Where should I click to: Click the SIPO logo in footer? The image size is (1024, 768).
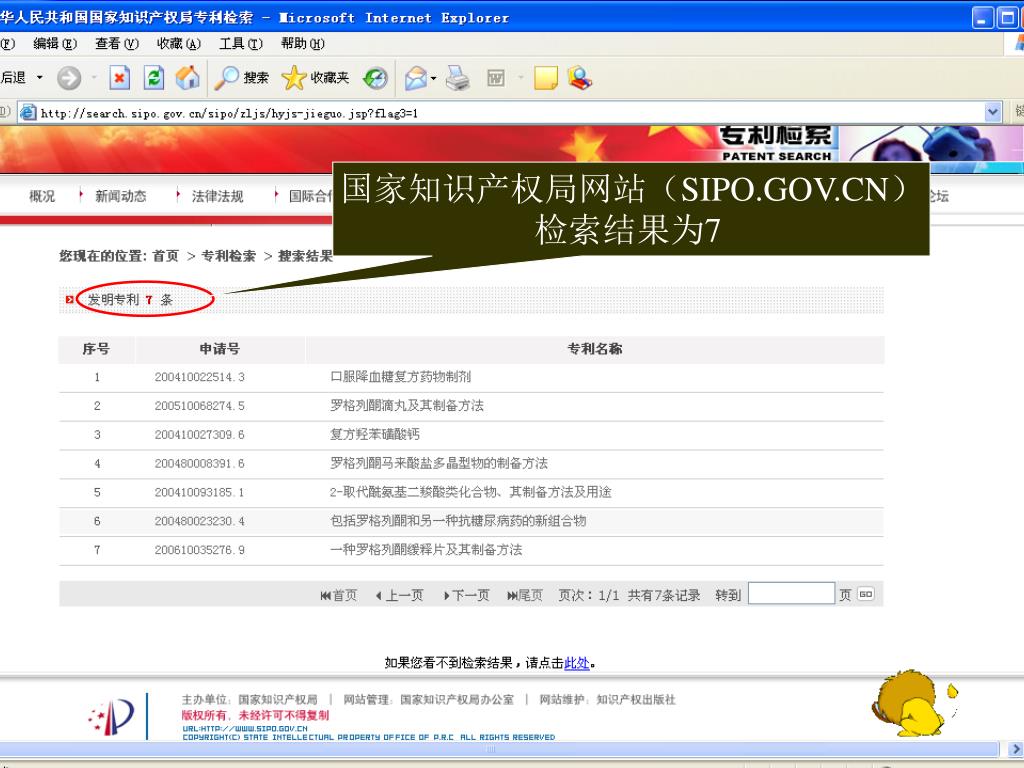coord(112,717)
